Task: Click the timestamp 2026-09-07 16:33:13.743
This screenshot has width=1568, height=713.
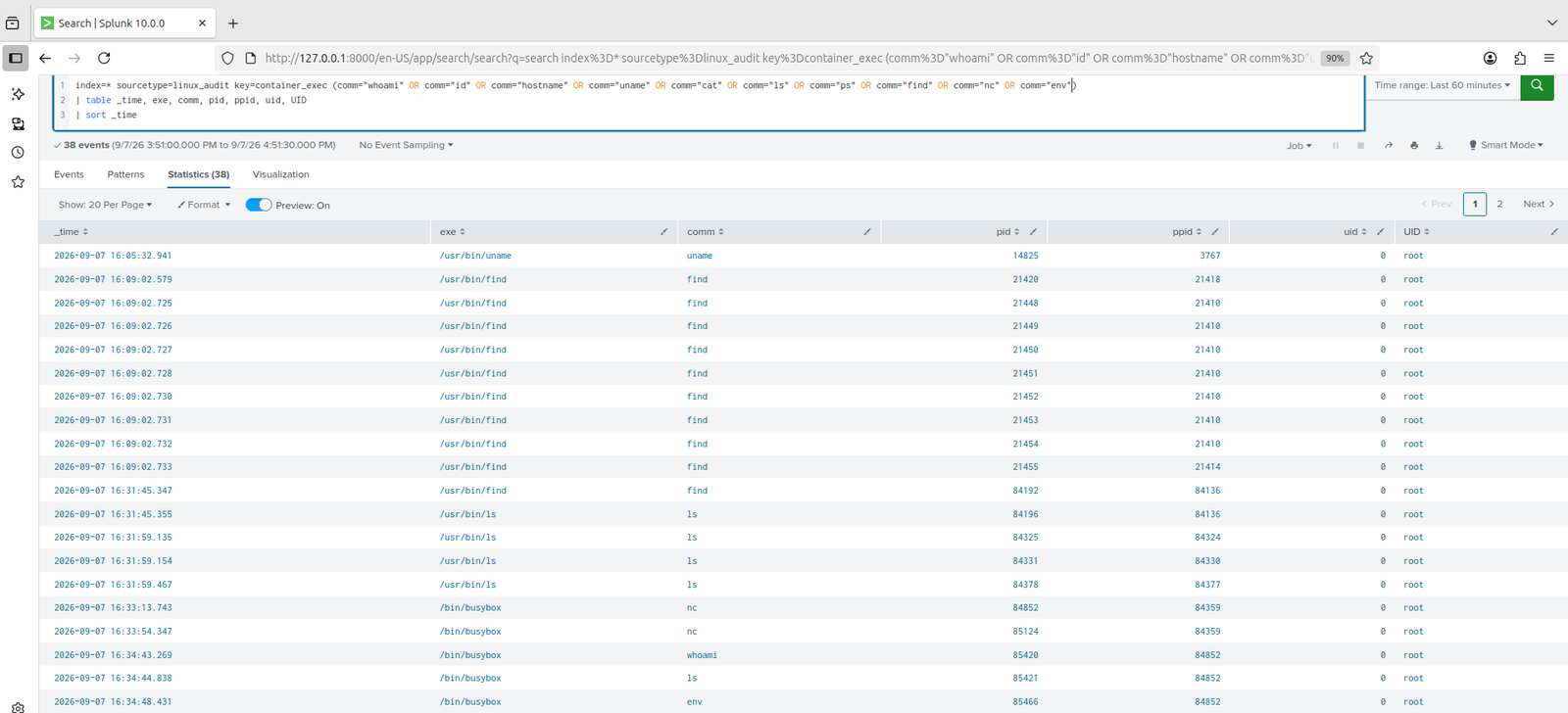Action: tap(113, 608)
